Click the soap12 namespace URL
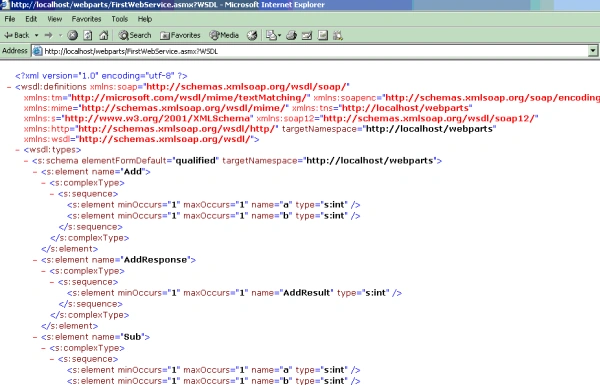Viewport: 600px width, 385px height. point(429,118)
